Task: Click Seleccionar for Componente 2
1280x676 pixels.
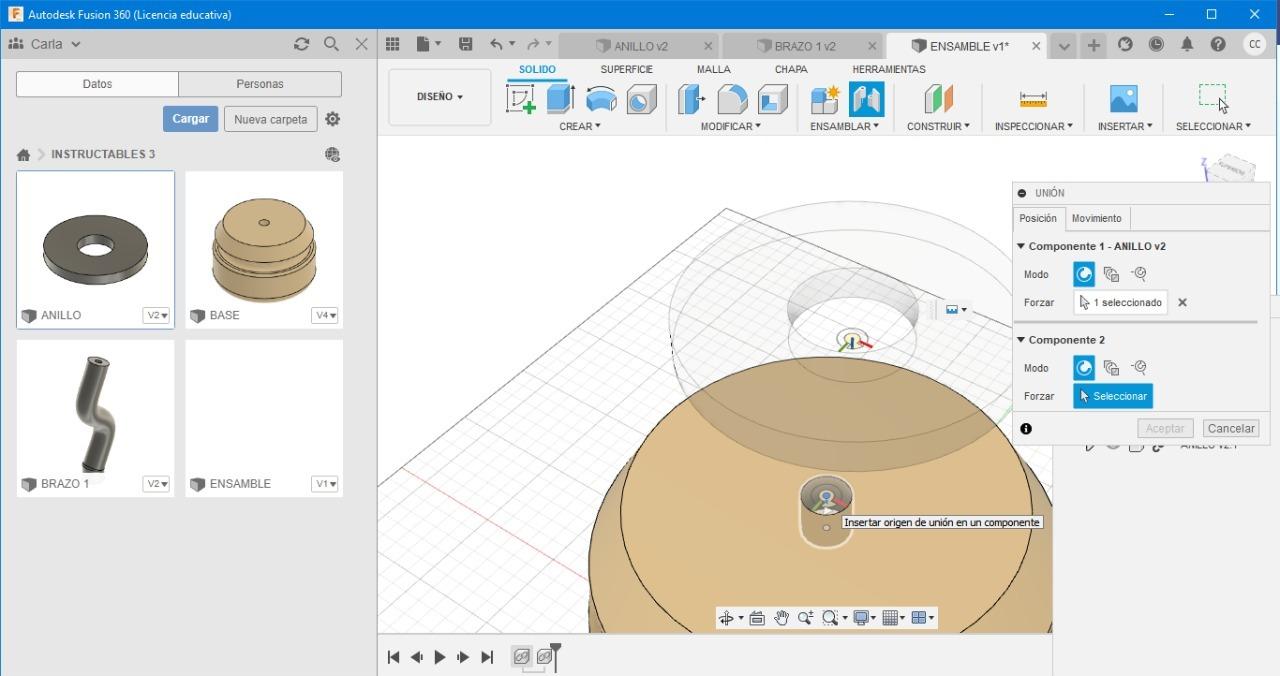Action: point(1112,396)
